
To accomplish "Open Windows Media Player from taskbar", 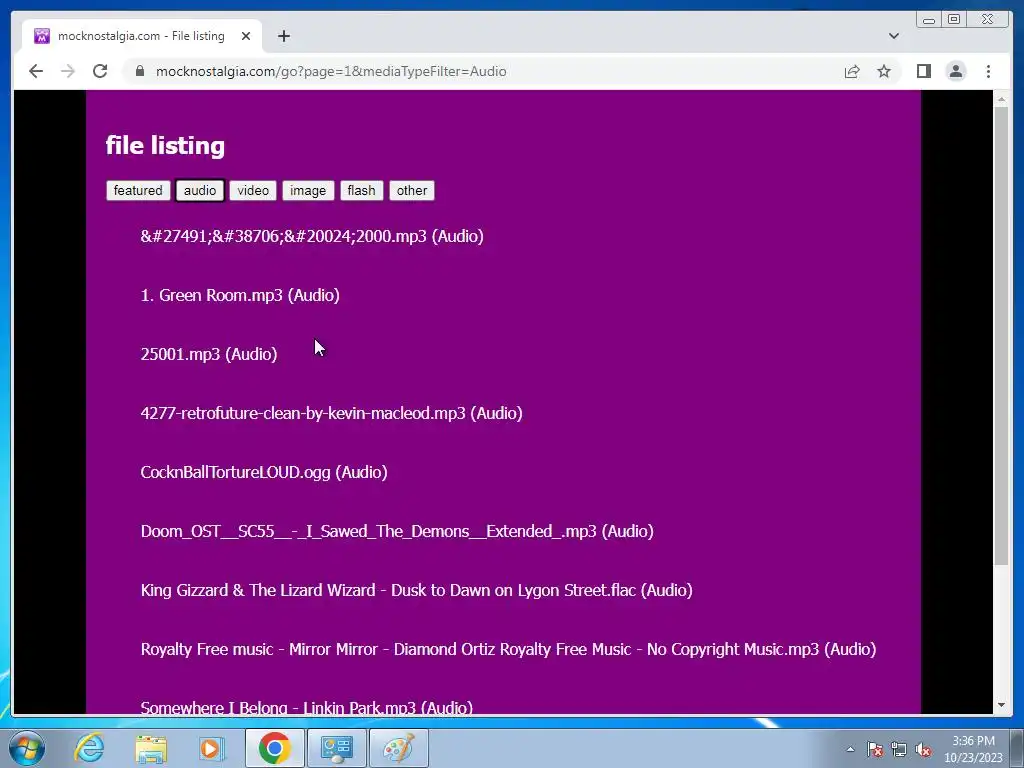I will point(211,748).
